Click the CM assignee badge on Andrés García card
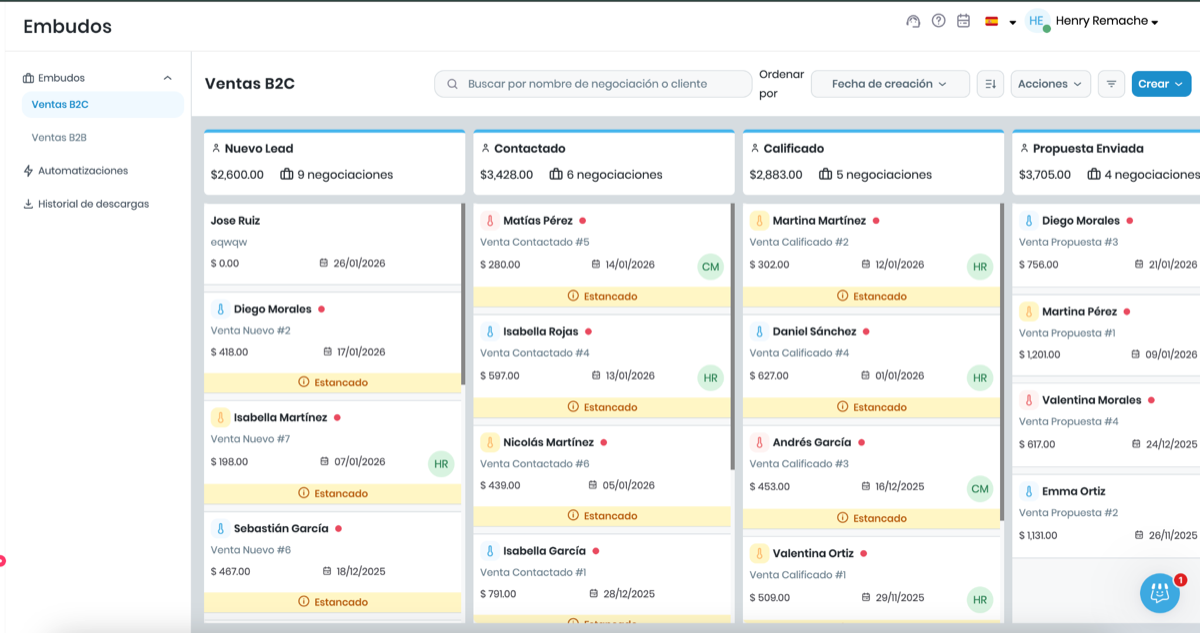This screenshot has height=633, width=1200. 980,489
